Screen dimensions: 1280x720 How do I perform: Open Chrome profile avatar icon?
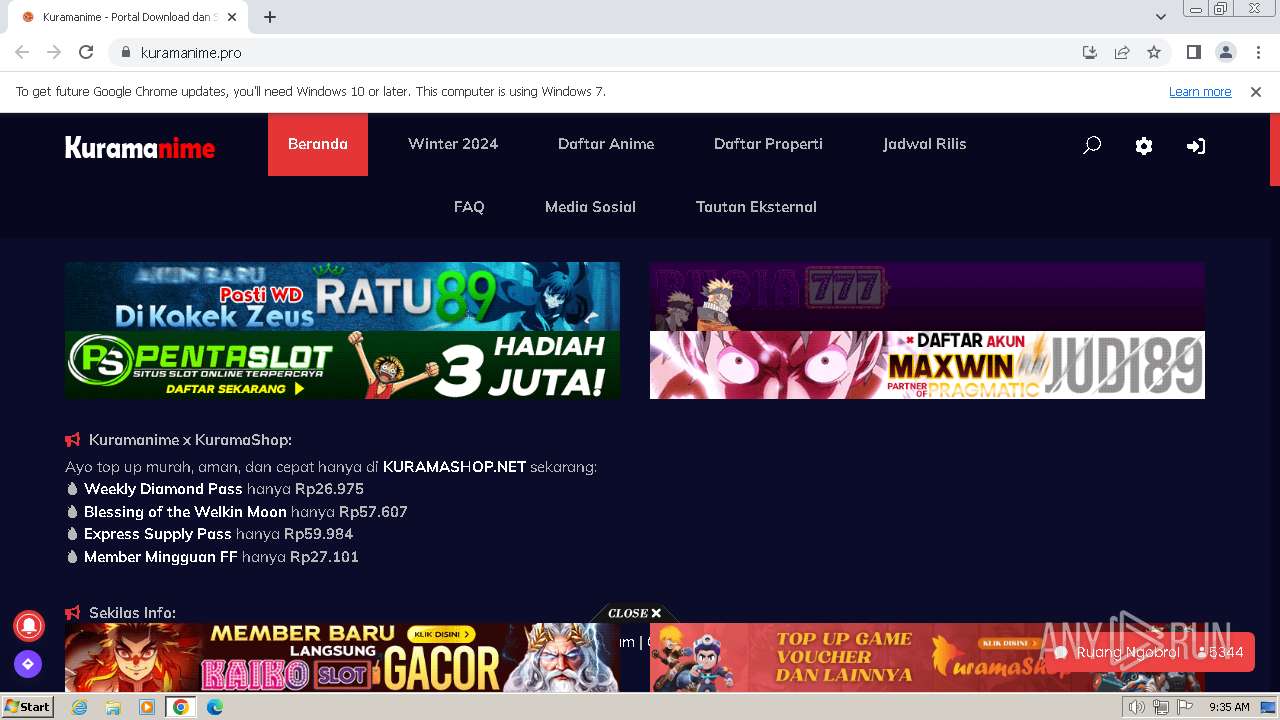point(1226,52)
